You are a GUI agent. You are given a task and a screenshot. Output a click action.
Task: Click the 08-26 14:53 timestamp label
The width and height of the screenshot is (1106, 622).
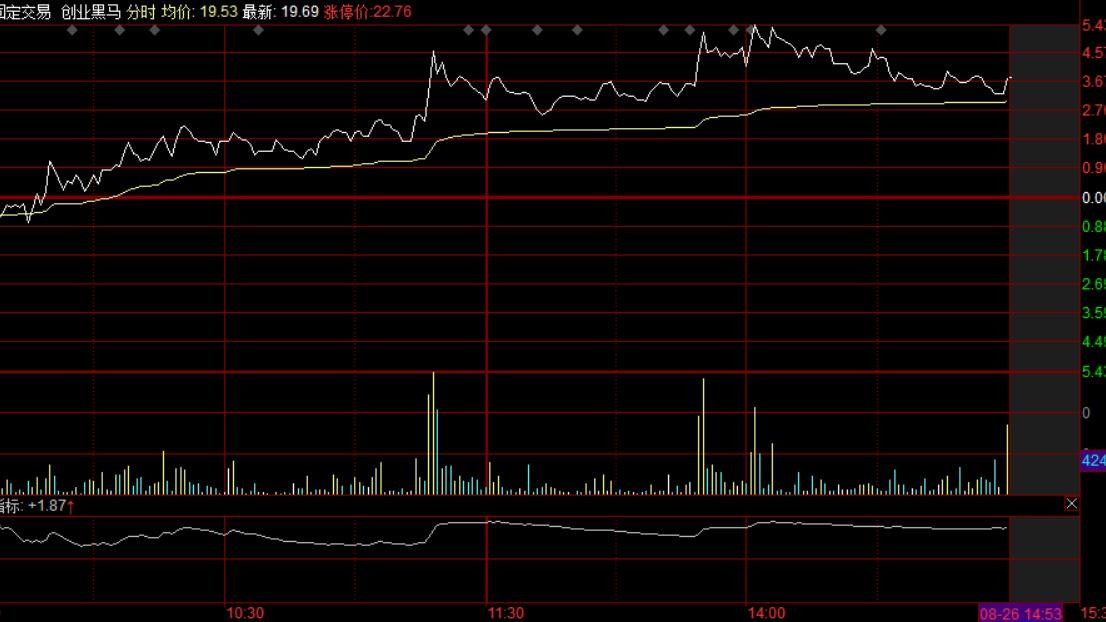1019,612
